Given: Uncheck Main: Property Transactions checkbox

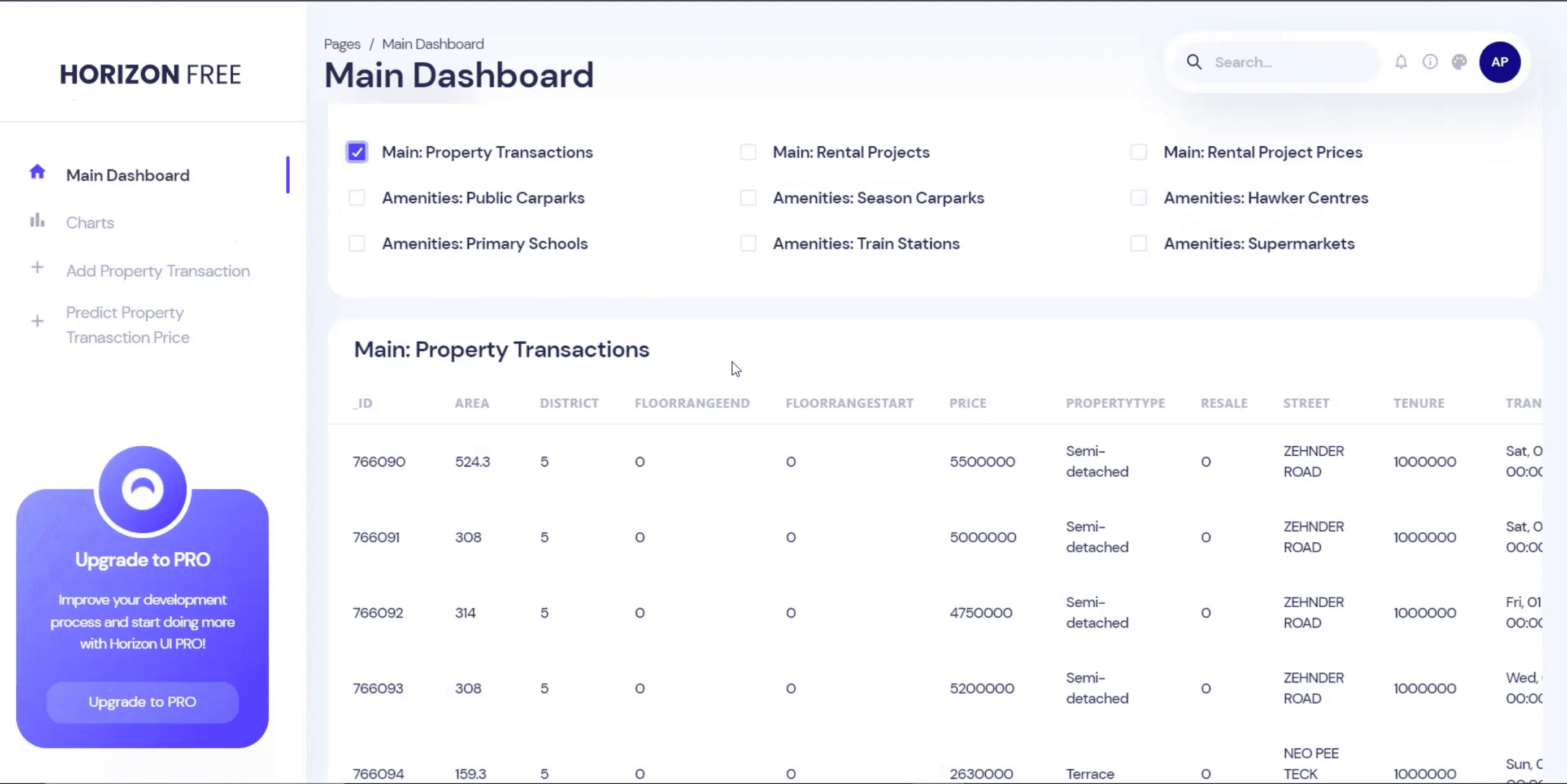Looking at the screenshot, I should pyautogui.click(x=357, y=152).
